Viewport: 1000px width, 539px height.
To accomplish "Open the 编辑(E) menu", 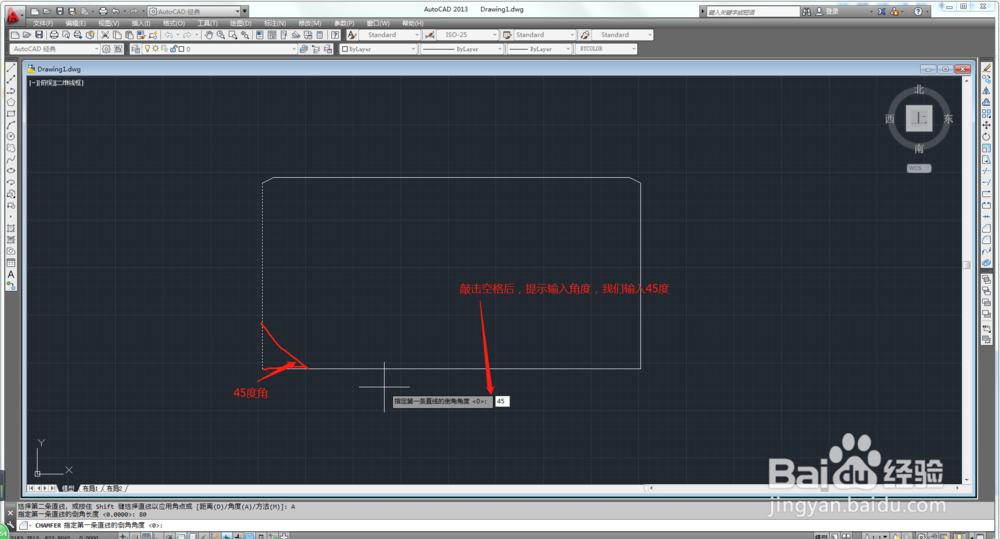I will click(x=75, y=23).
